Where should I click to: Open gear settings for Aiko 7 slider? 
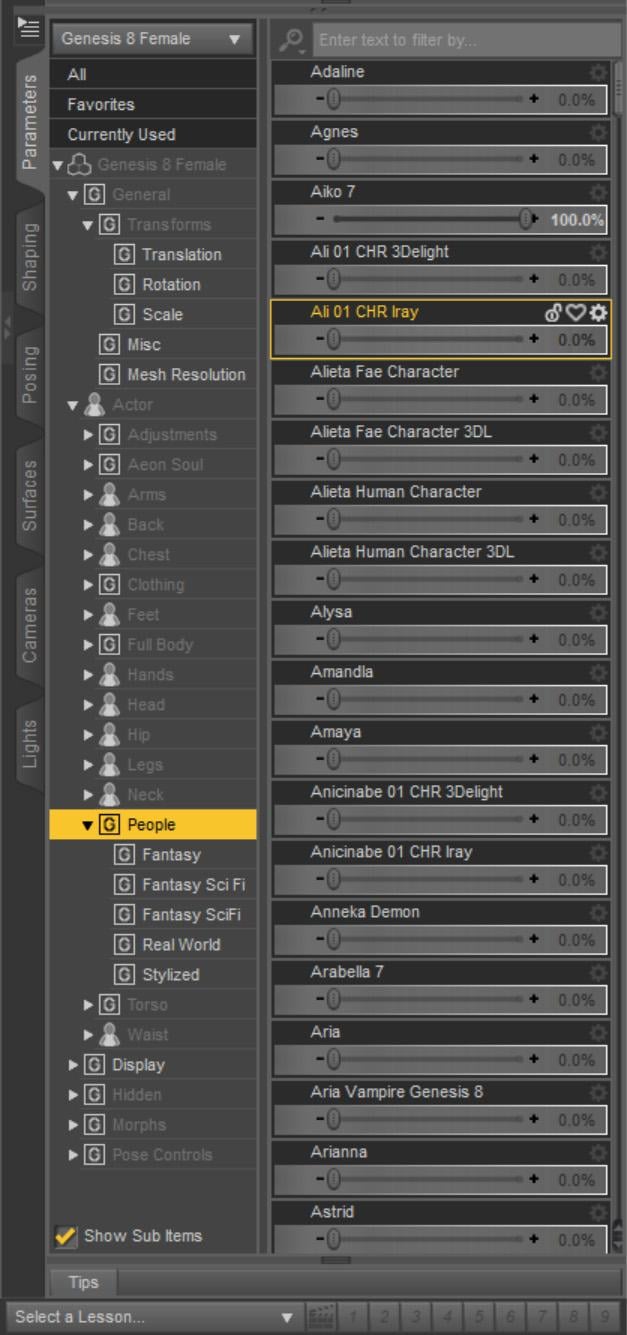(x=598, y=193)
